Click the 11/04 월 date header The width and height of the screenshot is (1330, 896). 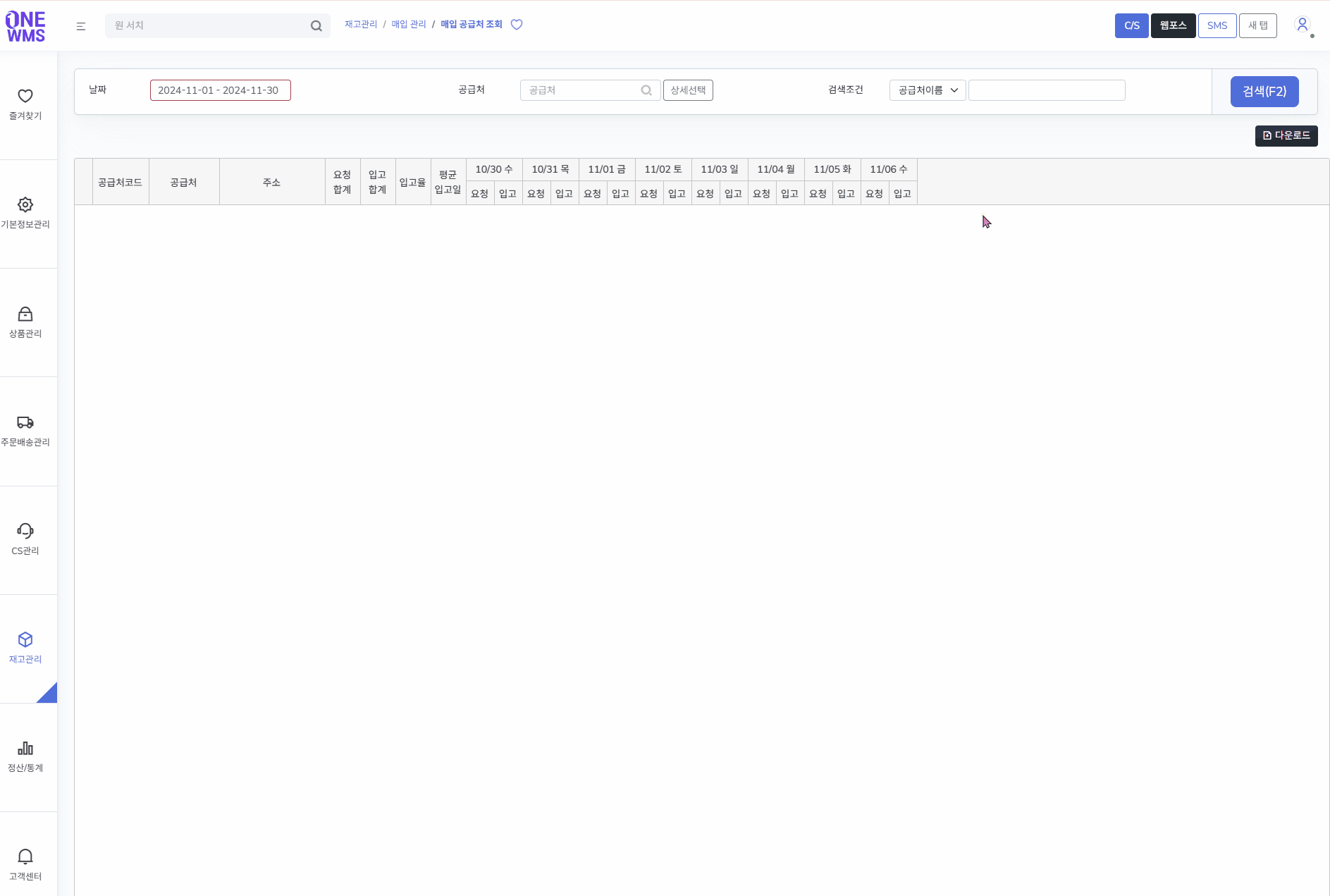click(x=776, y=169)
